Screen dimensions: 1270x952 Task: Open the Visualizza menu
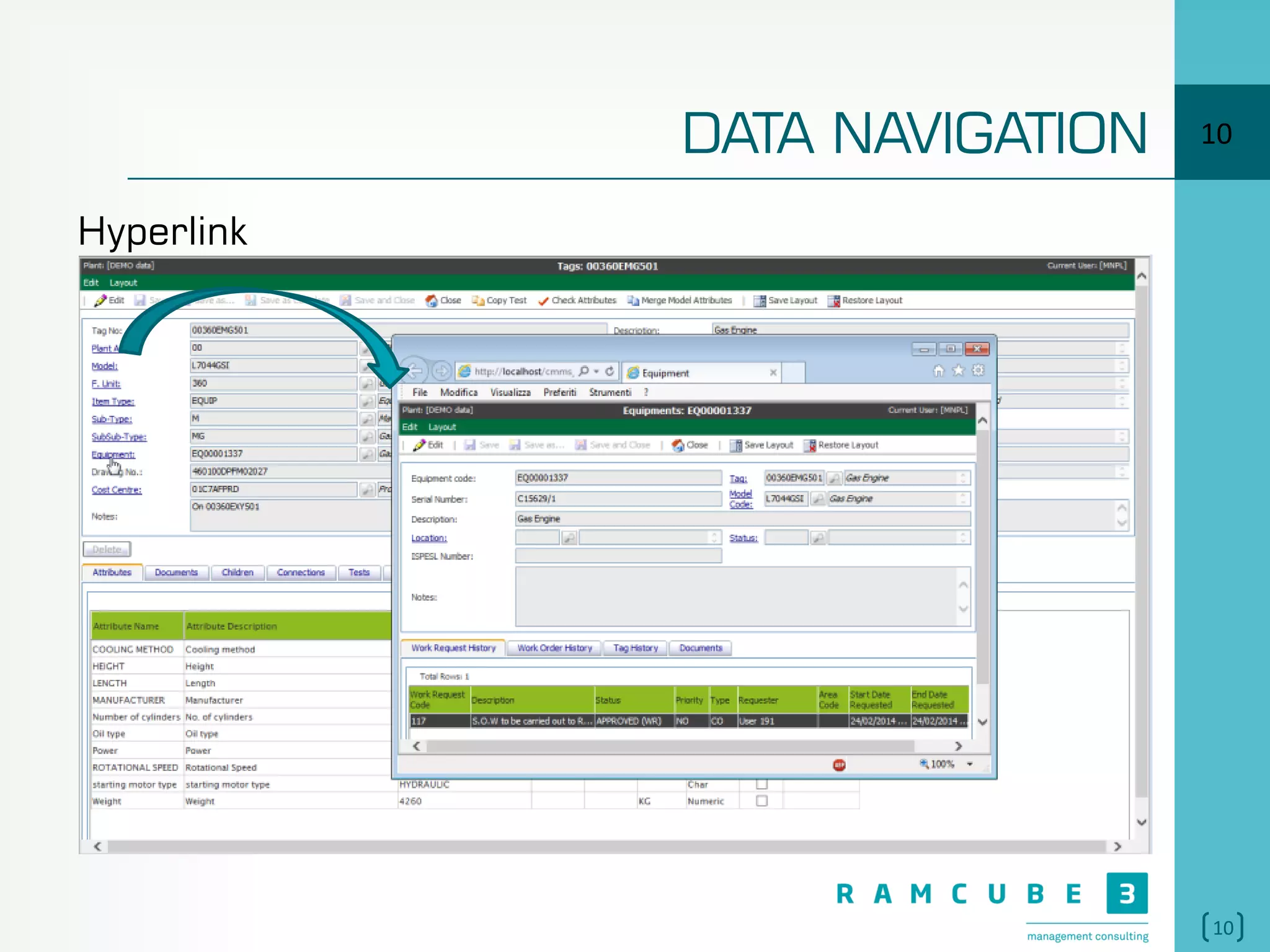click(510, 392)
